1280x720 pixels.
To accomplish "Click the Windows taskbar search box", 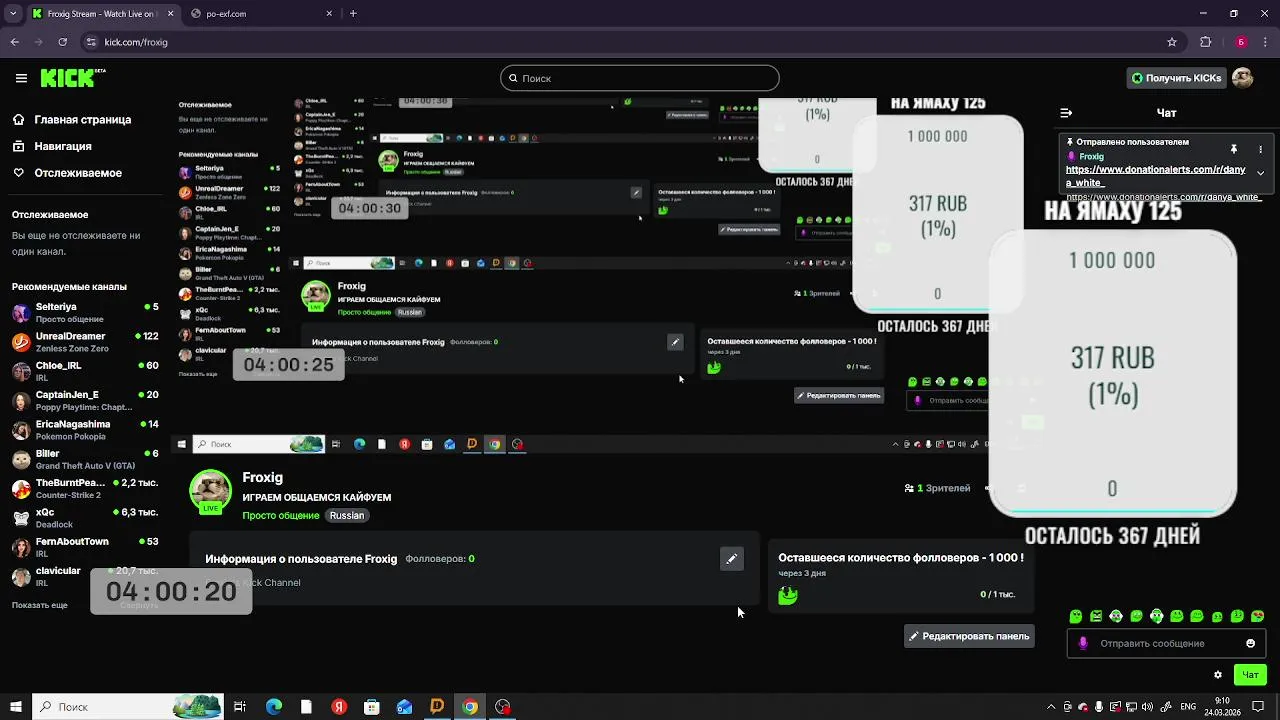I will pyautogui.click(x=127, y=707).
